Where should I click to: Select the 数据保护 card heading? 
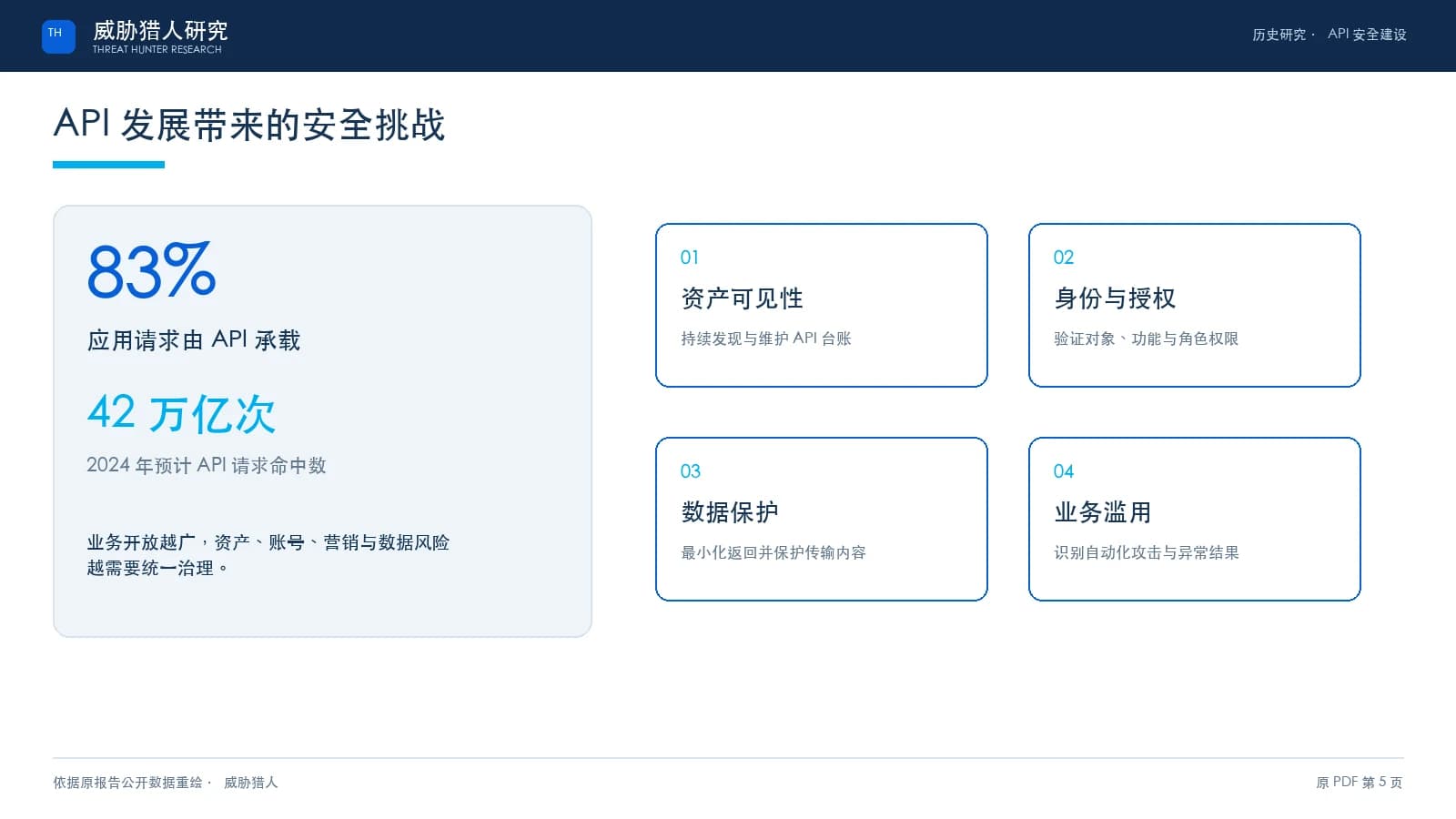(x=730, y=512)
